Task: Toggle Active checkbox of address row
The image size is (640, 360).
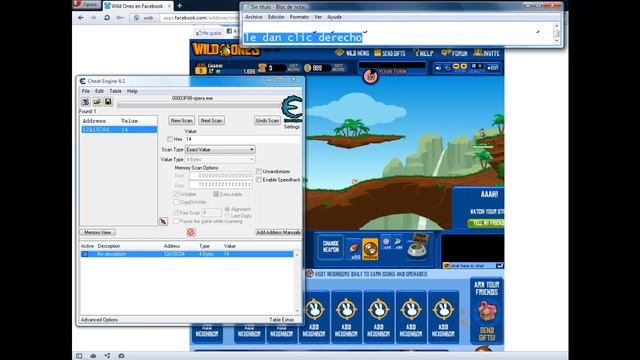Action: [x=85, y=254]
